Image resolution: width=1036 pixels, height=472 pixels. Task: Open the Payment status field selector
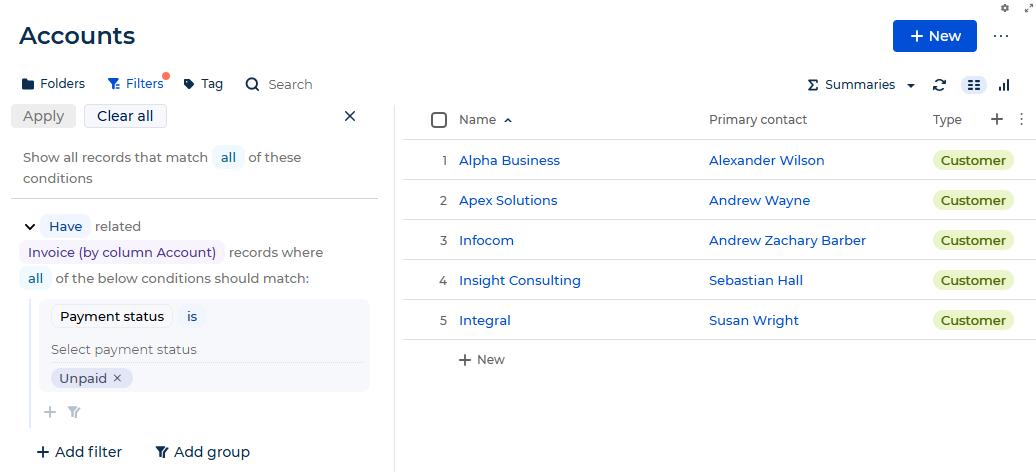point(112,316)
